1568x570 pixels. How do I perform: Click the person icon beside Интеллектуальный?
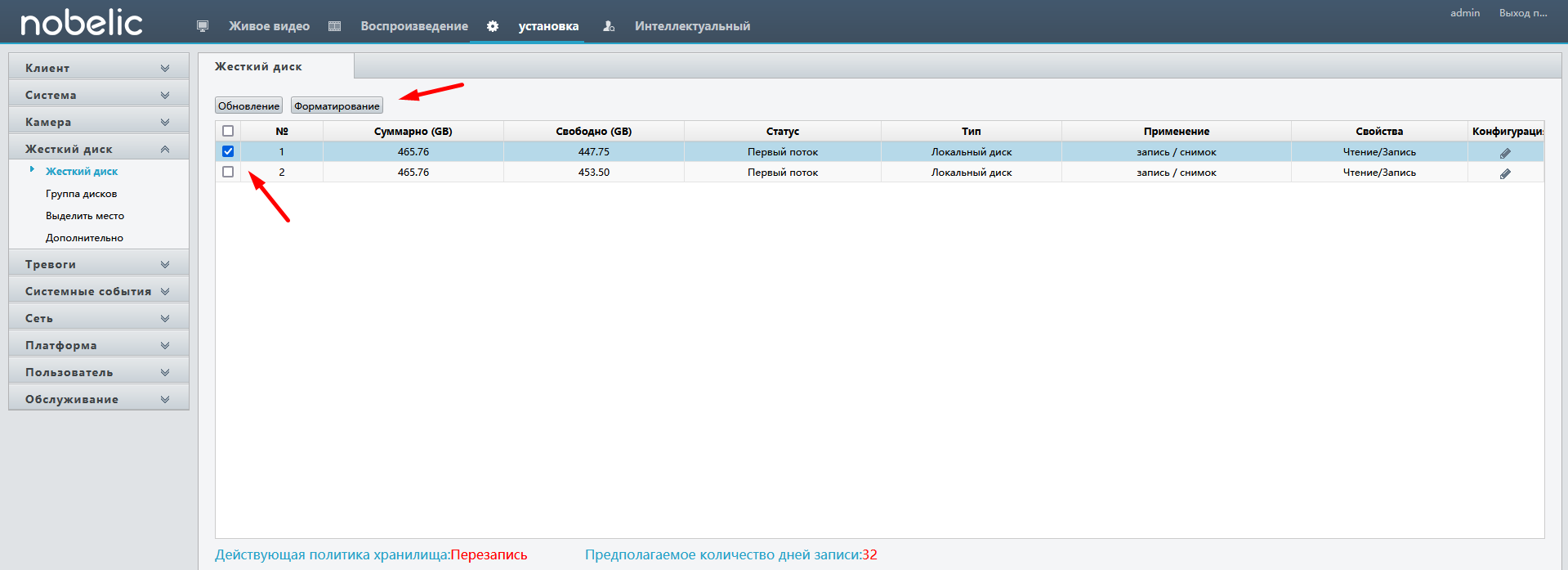[609, 26]
